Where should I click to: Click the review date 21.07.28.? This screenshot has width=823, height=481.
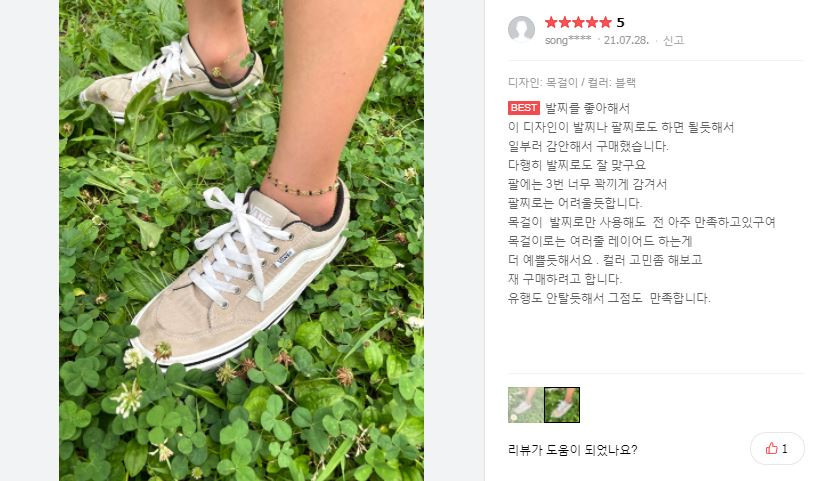pos(626,40)
